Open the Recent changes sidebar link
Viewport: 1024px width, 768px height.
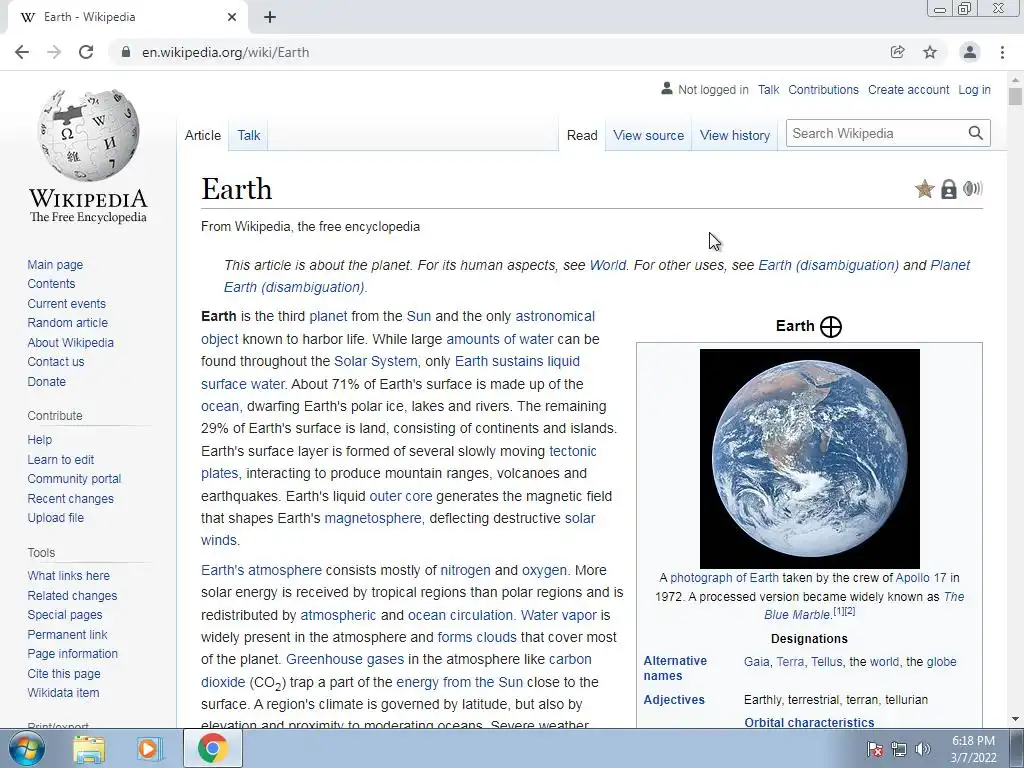tap(71, 498)
